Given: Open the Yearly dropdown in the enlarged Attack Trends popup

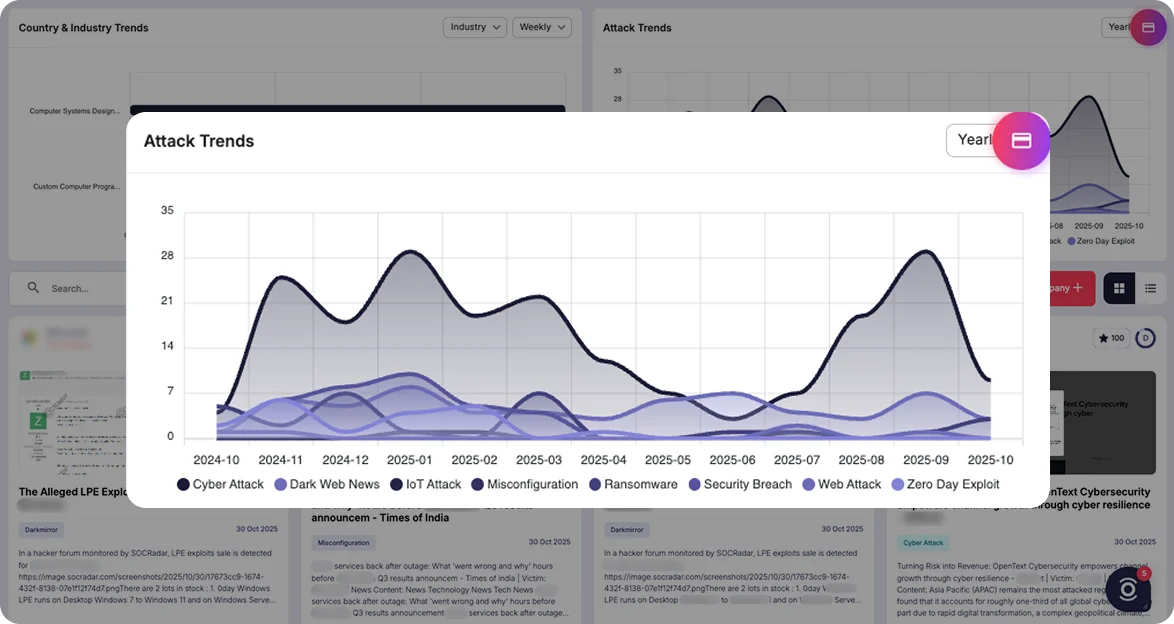Looking at the screenshot, I should click(971, 140).
